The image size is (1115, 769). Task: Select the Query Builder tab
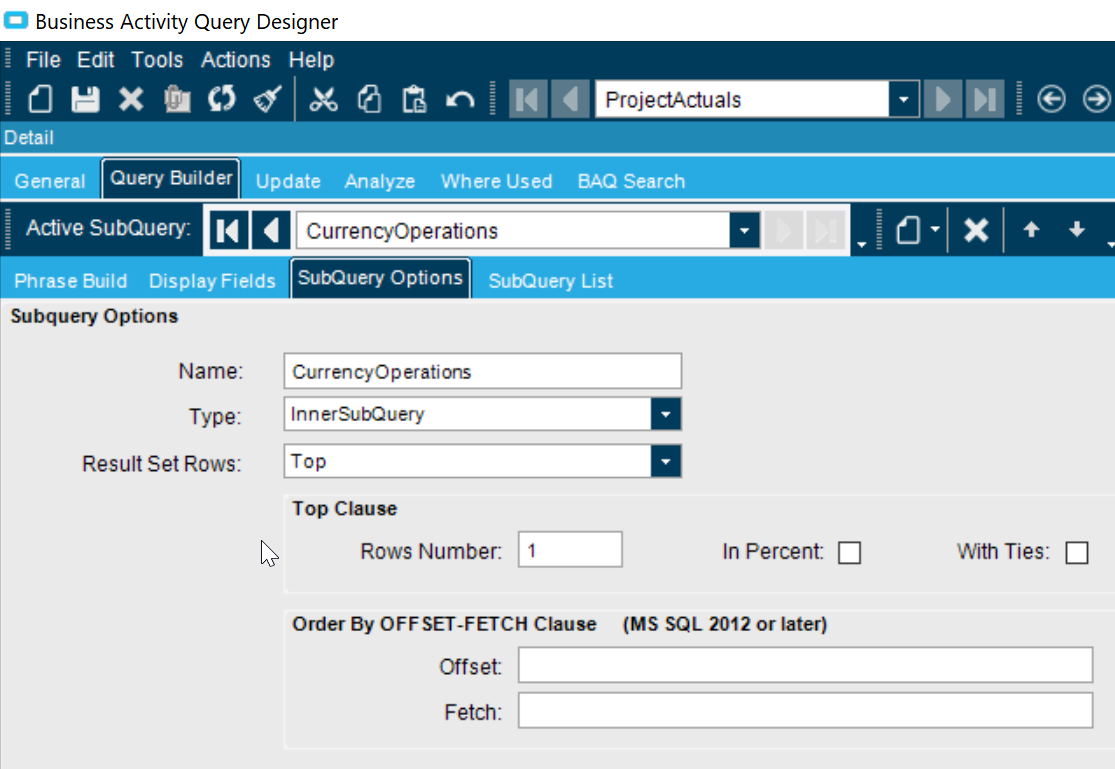171,178
